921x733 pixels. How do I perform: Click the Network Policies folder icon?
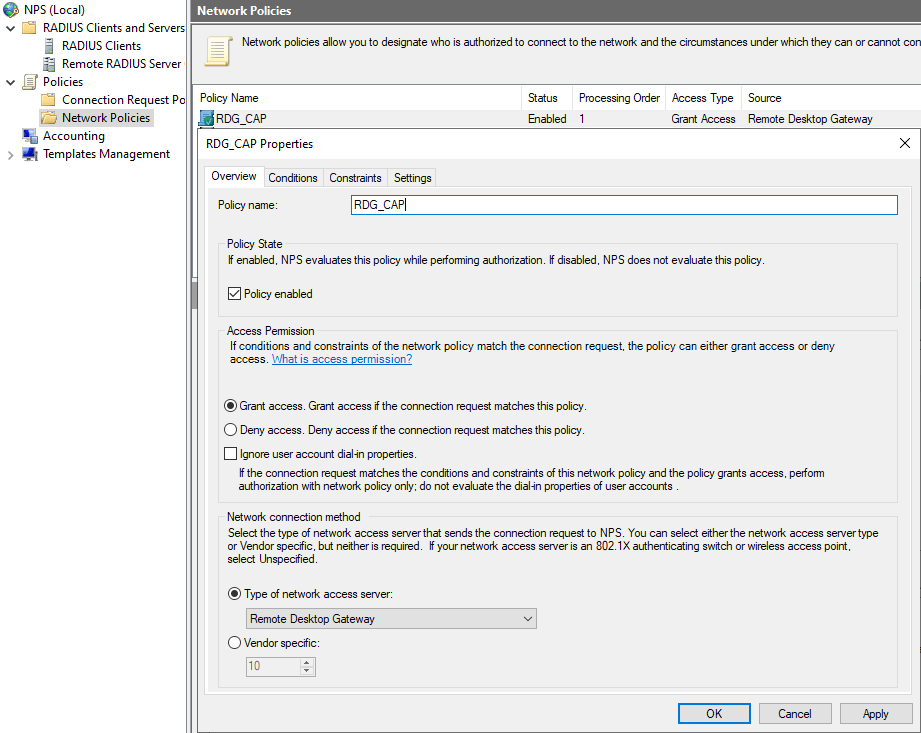pyautogui.click(x=49, y=118)
